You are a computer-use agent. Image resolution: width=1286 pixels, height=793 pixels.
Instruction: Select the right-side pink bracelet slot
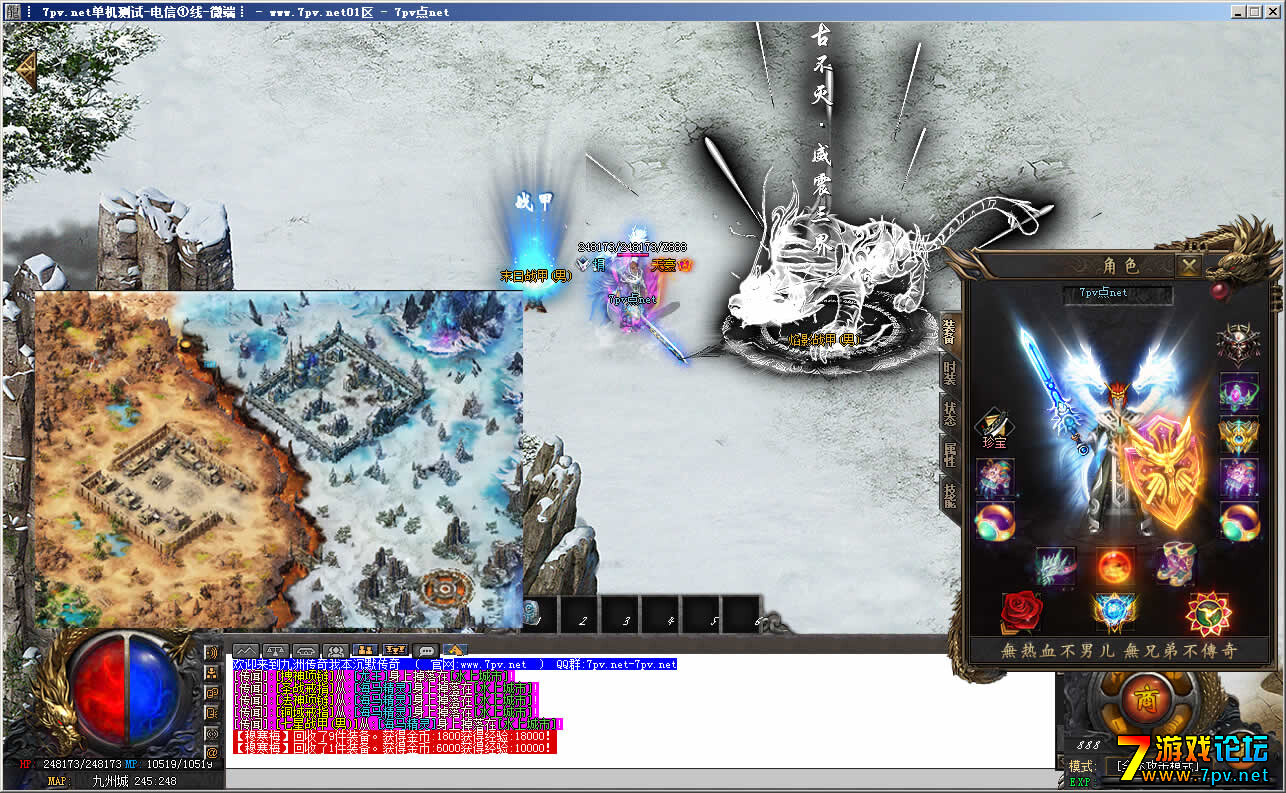coord(1238,479)
